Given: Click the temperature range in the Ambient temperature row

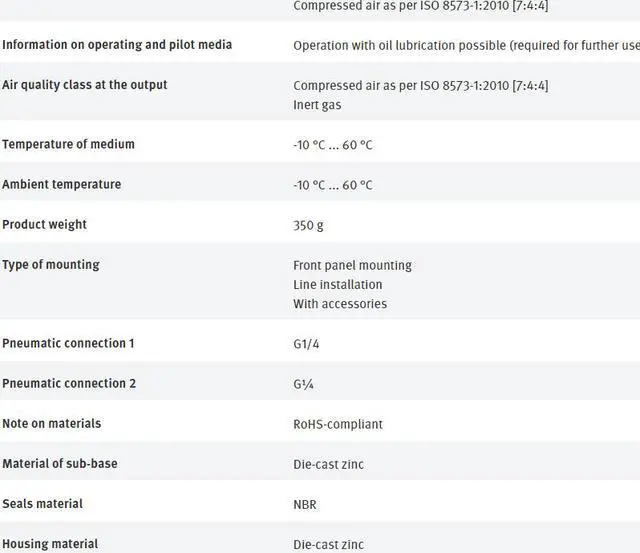Looking at the screenshot, I should 333,185.
